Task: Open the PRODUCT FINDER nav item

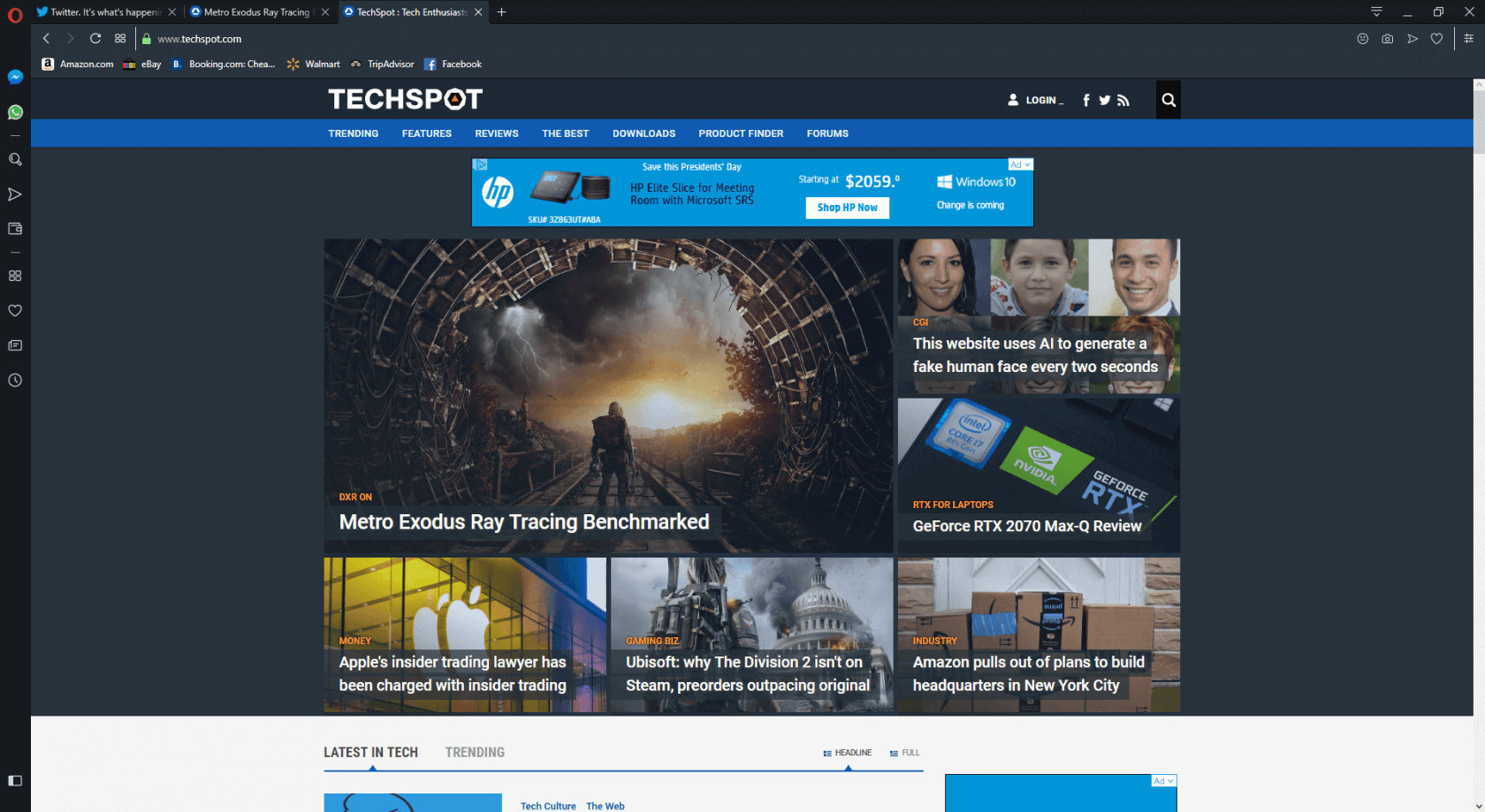Action: 741,133
